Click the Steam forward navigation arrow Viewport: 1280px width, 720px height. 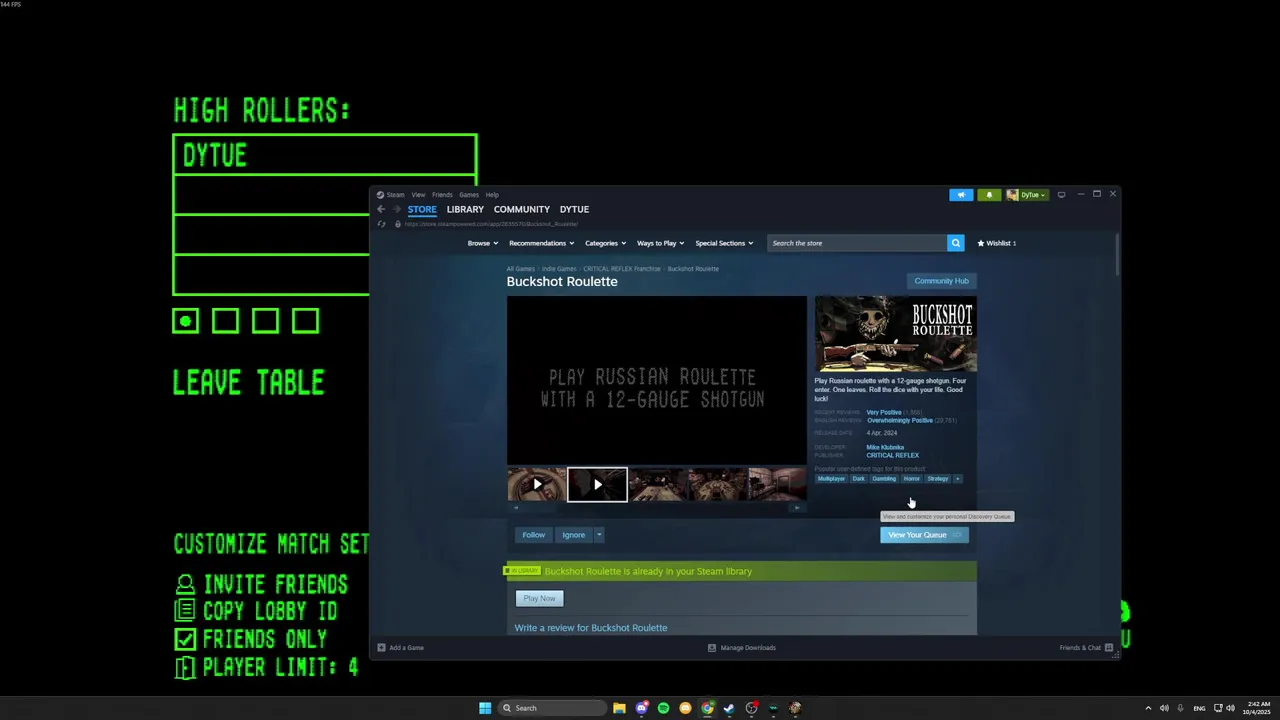(x=397, y=209)
